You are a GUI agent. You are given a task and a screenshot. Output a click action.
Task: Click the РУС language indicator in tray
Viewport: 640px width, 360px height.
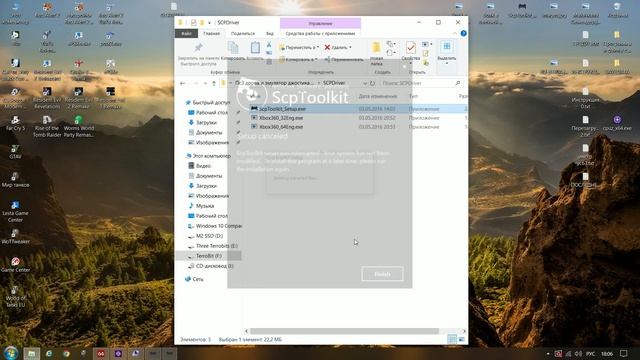click(x=590, y=353)
